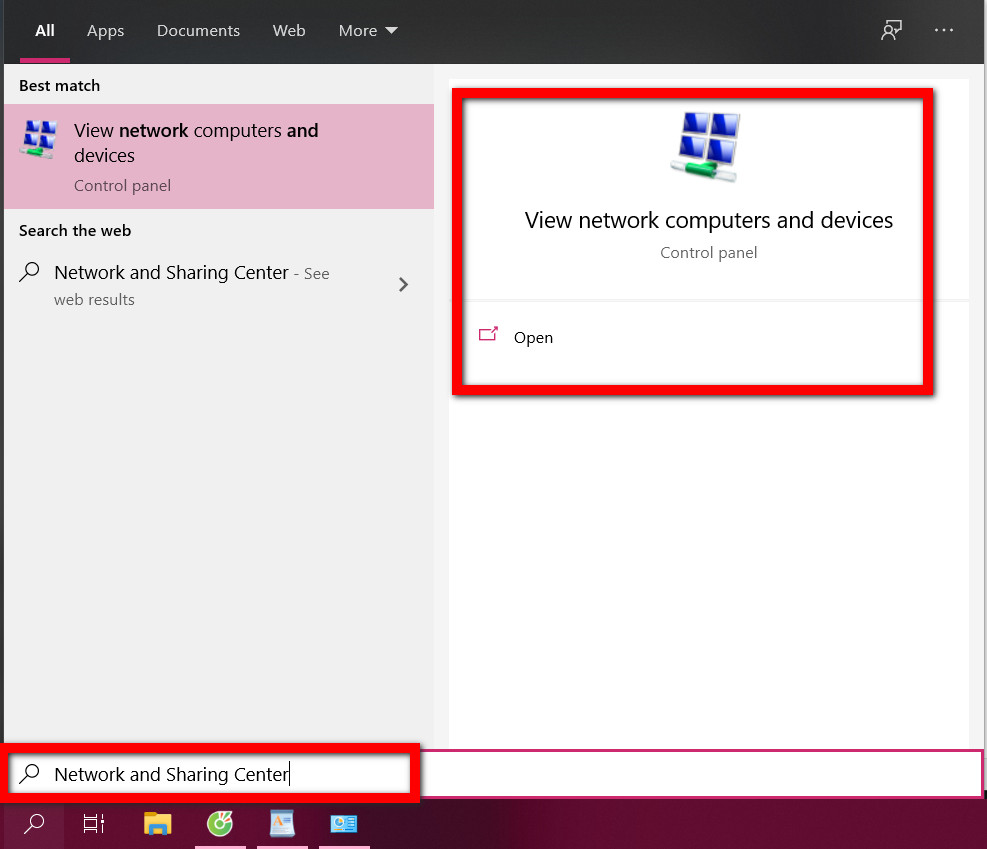Open the Documents search tab
987x849 pixels.
[198, 30]
